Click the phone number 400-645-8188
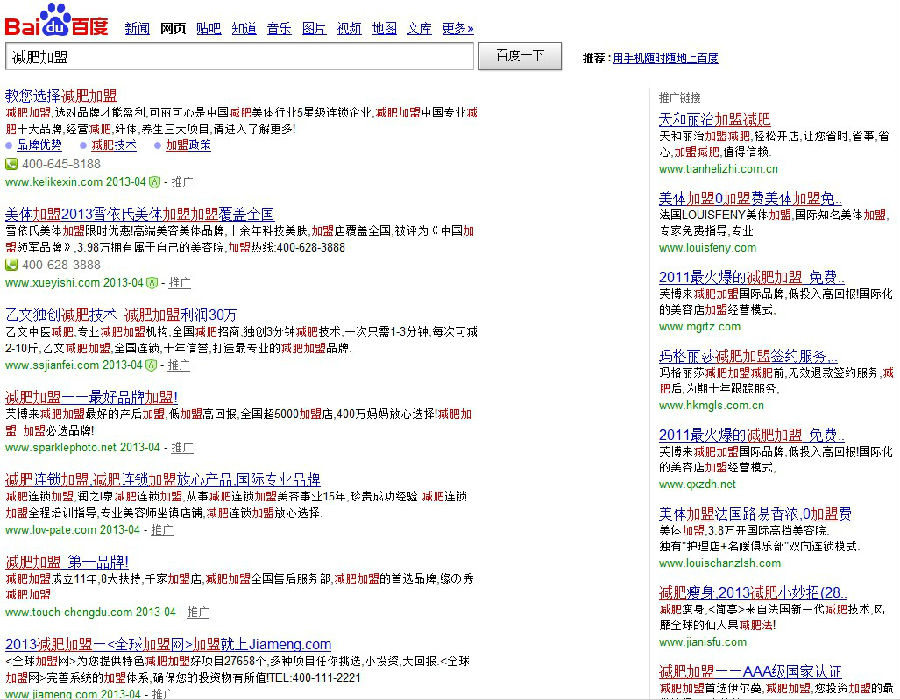The height and width of the screenshot is (700, 900). coord(61,164)
